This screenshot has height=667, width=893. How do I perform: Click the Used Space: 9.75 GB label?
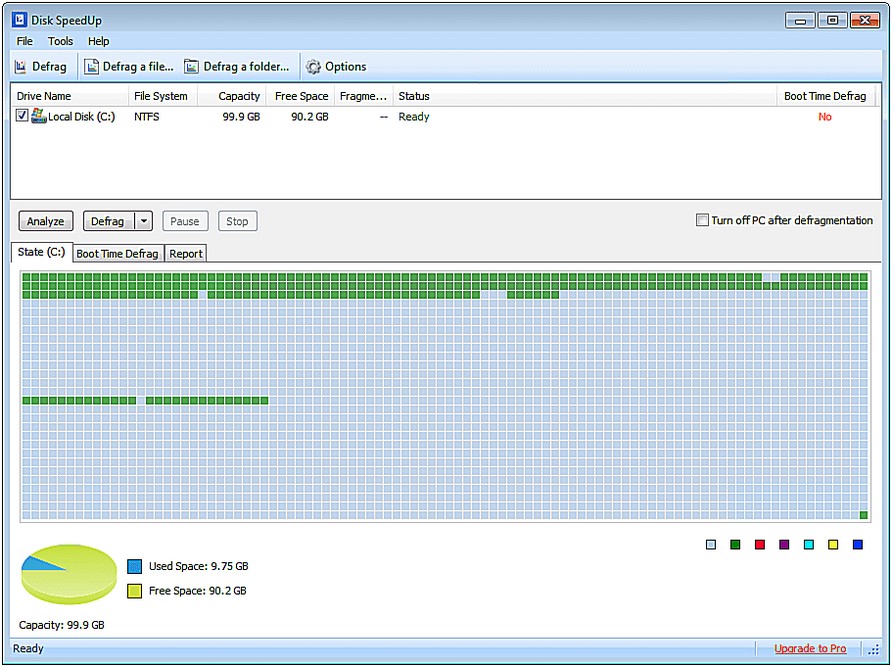[x=199, y=566]
